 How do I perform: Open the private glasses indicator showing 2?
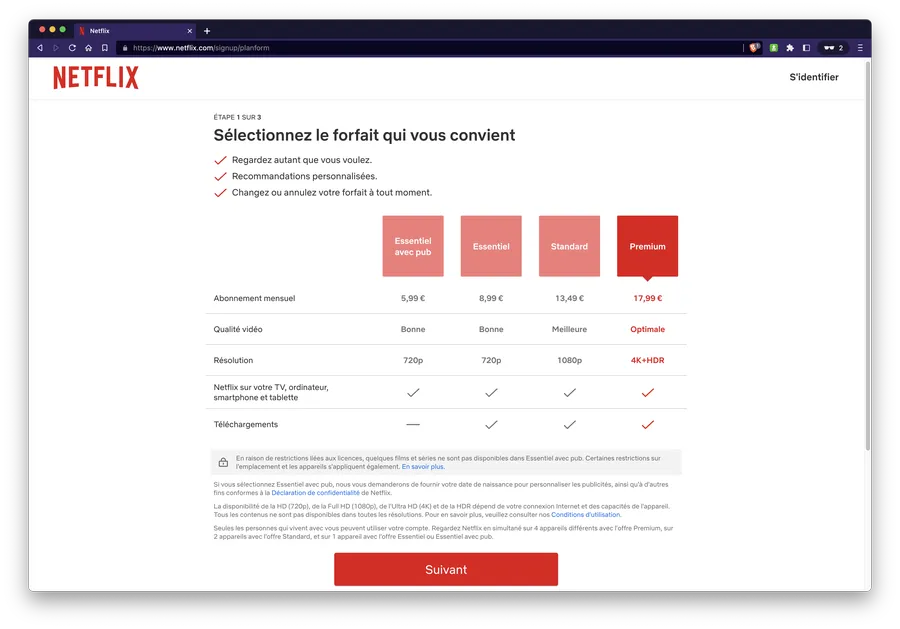pos(833,48)
